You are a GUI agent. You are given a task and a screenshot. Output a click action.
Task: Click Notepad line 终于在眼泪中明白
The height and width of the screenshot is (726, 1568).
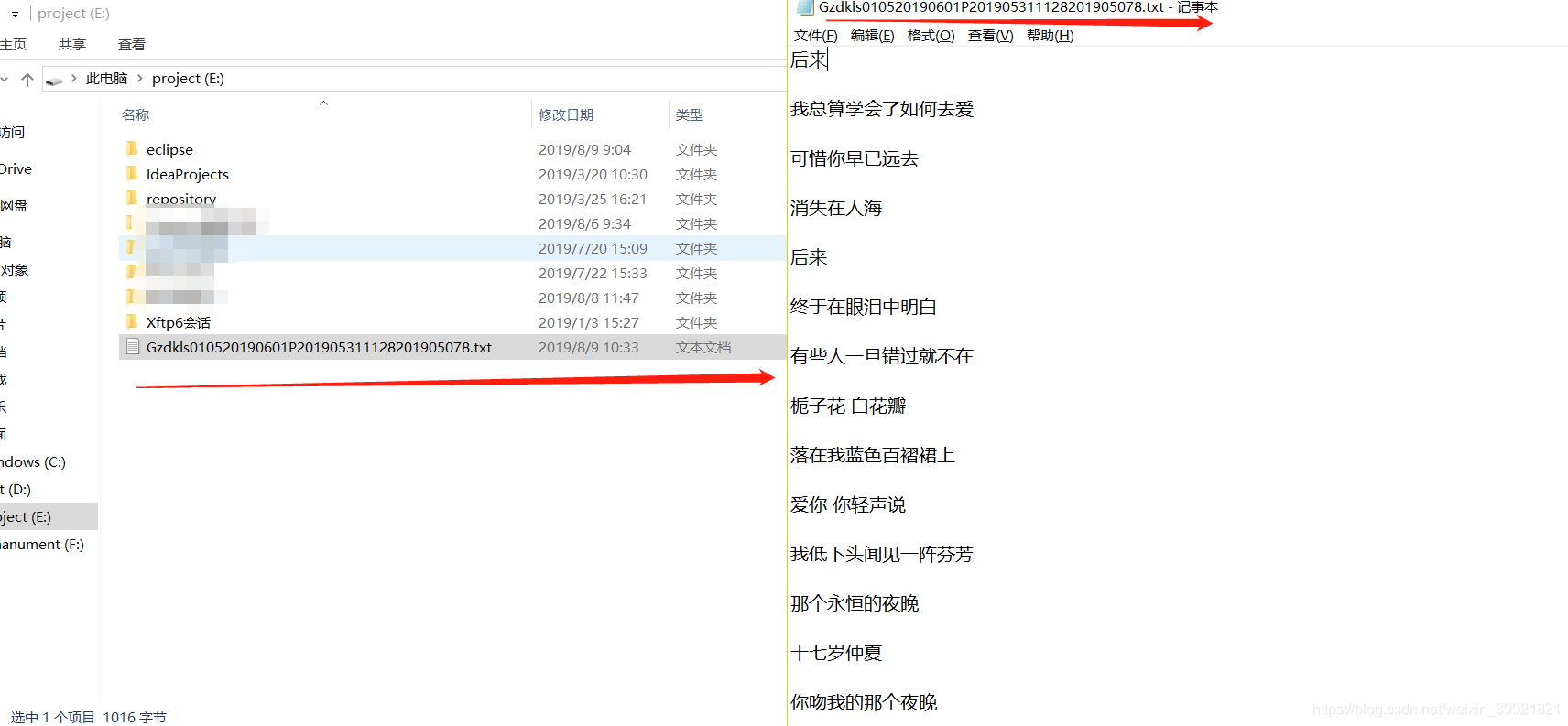[864, 307]
